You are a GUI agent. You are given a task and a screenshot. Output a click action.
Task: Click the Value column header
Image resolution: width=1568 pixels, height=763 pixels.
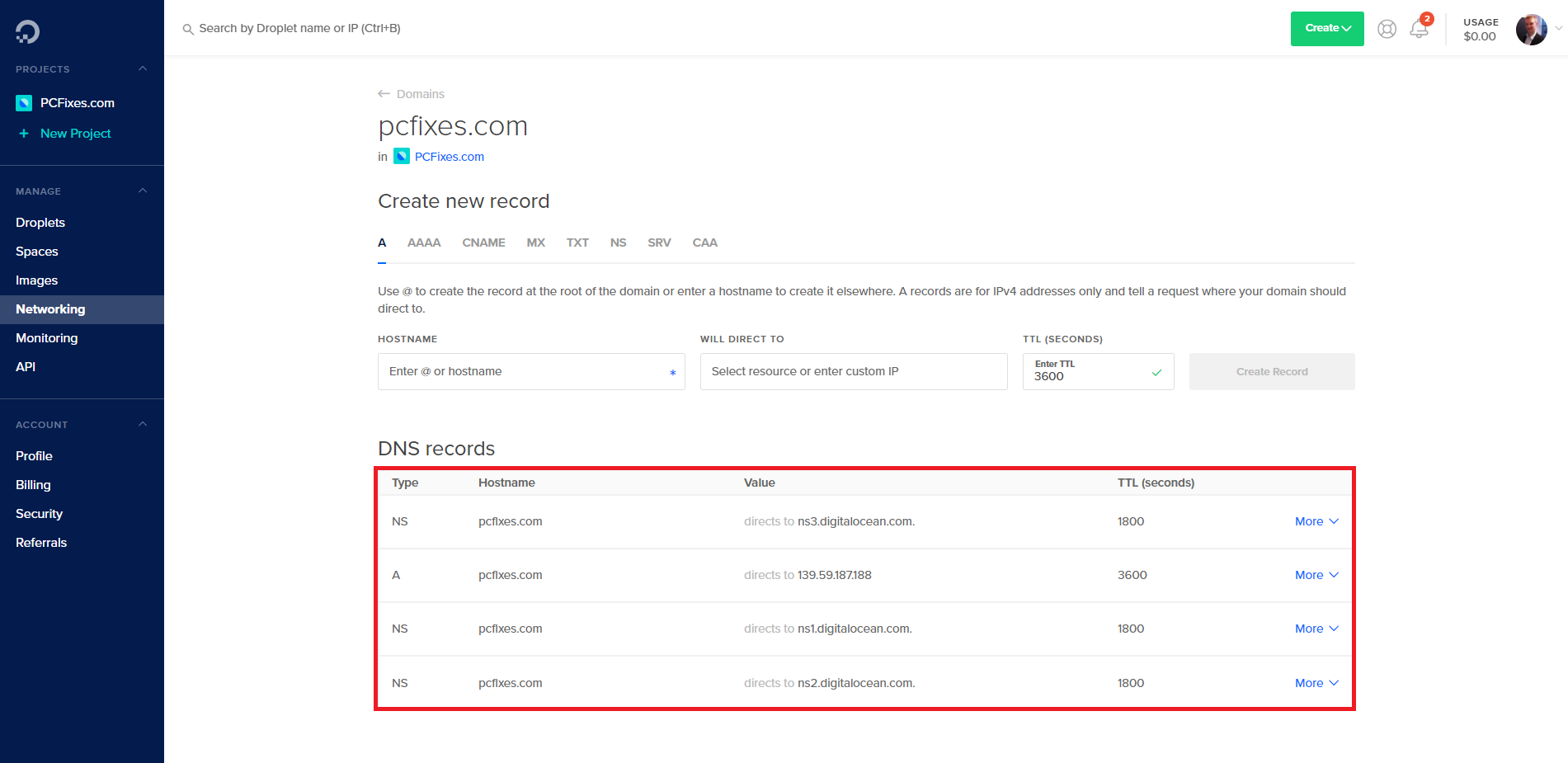click(x=760, y=483)
